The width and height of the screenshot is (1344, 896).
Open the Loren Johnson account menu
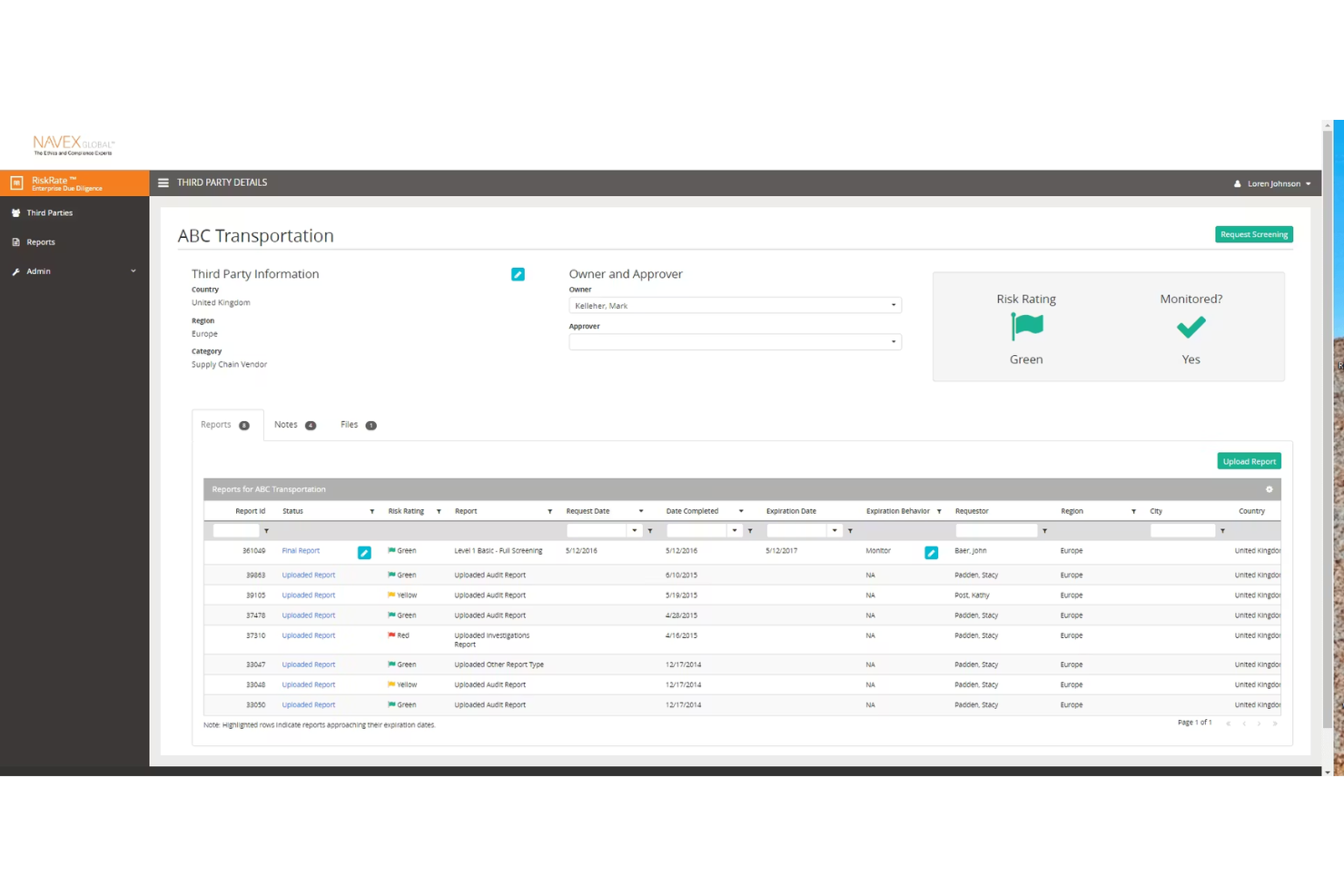pos(1274,183)
